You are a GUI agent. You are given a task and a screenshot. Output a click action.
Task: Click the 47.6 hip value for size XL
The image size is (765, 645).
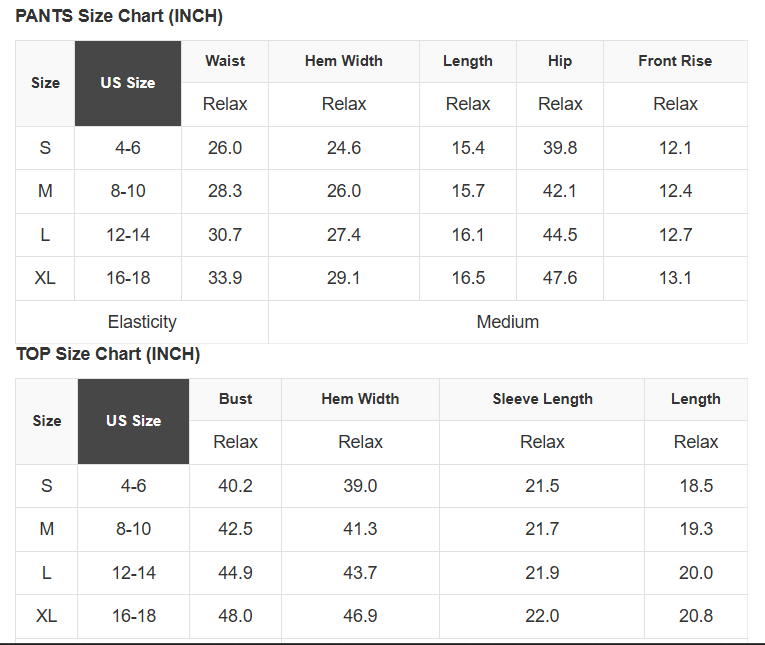pos(560,278)
